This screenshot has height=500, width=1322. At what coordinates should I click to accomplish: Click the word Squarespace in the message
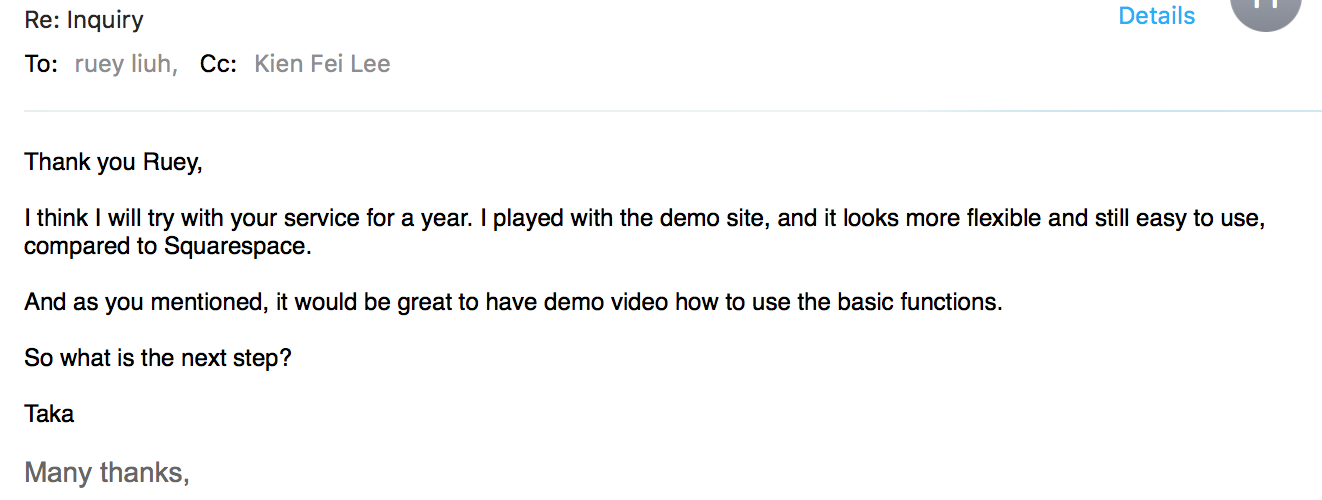[x=237, y=246]
